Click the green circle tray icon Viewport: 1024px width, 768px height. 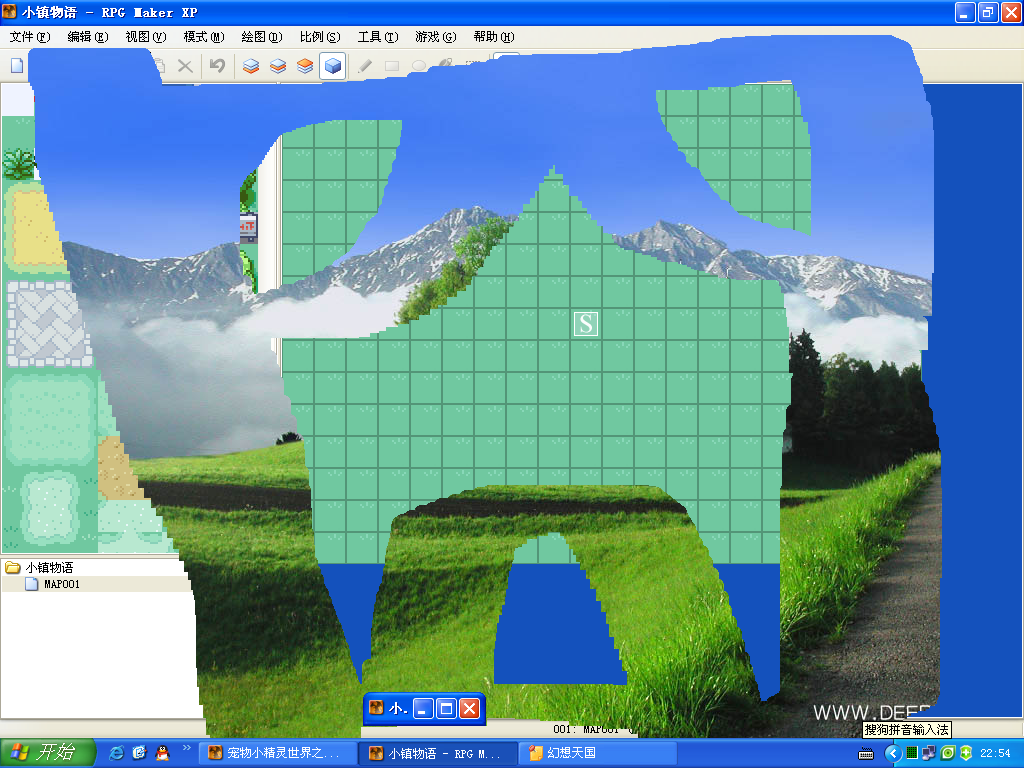(x=948, y=753)
